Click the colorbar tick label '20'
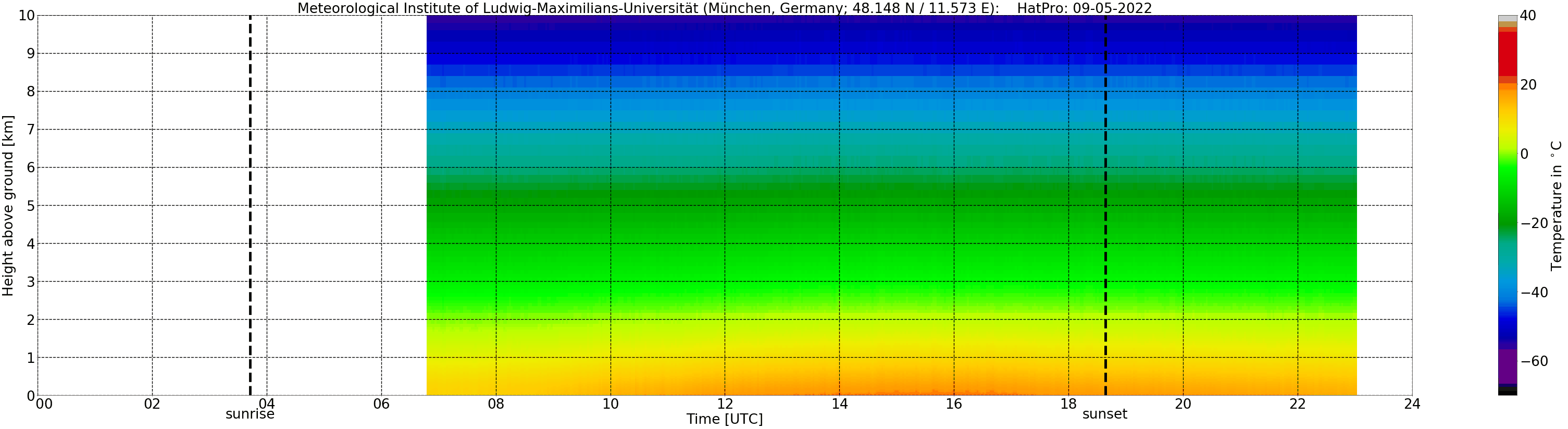The image size is (1568, 429). (1528, 84)
